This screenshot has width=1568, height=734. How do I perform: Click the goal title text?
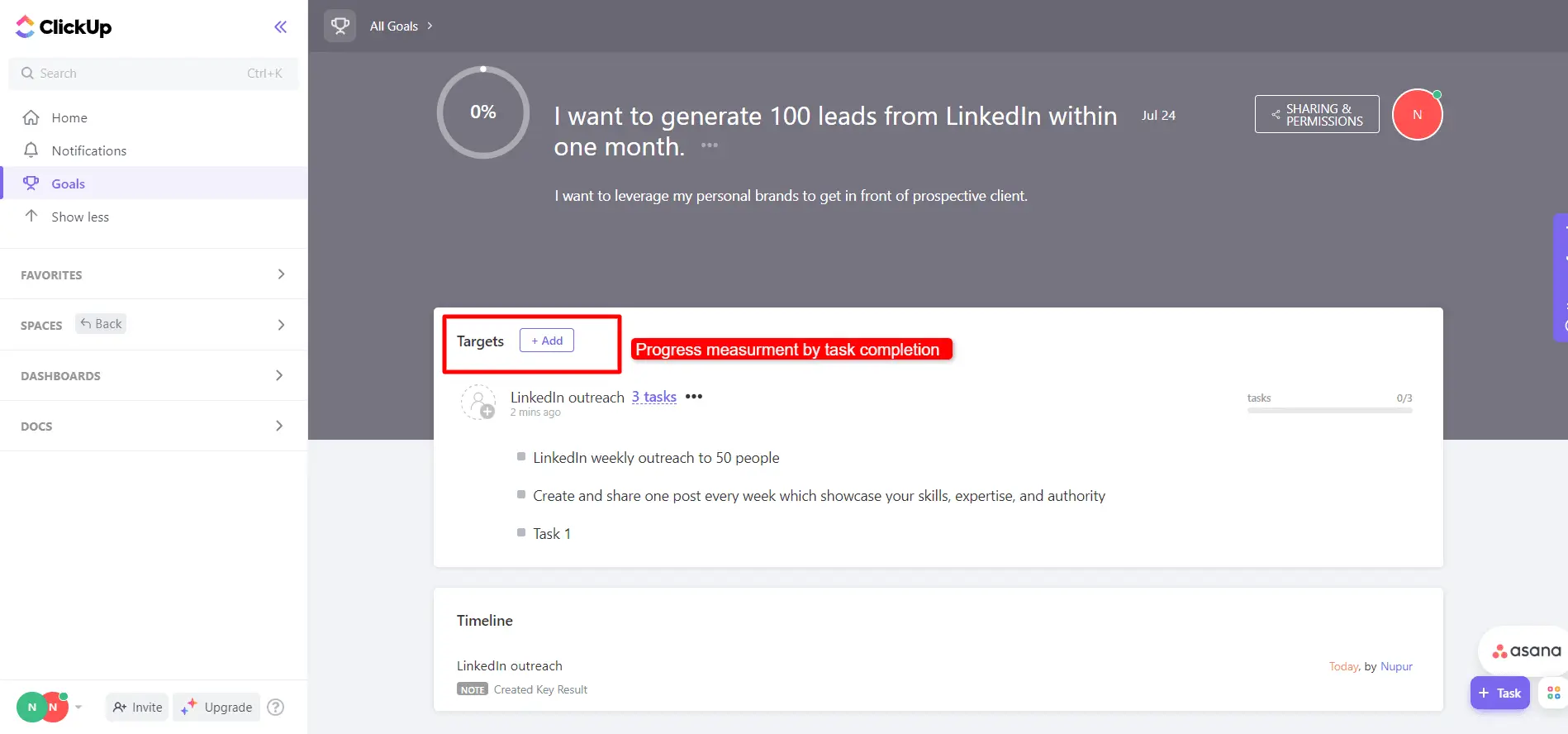[x=835, y=131]
